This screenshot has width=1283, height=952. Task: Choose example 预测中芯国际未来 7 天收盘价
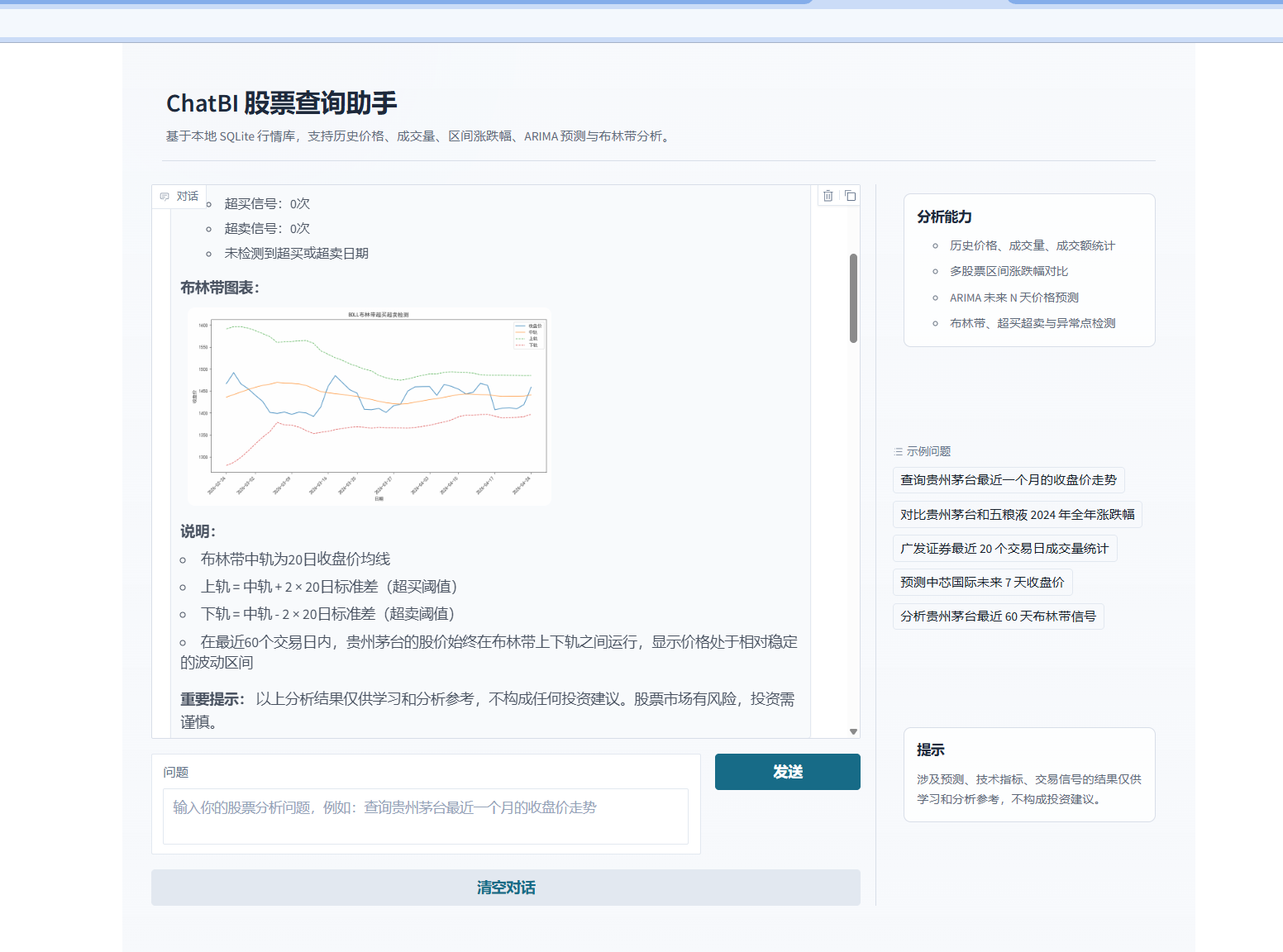[983, 583]
